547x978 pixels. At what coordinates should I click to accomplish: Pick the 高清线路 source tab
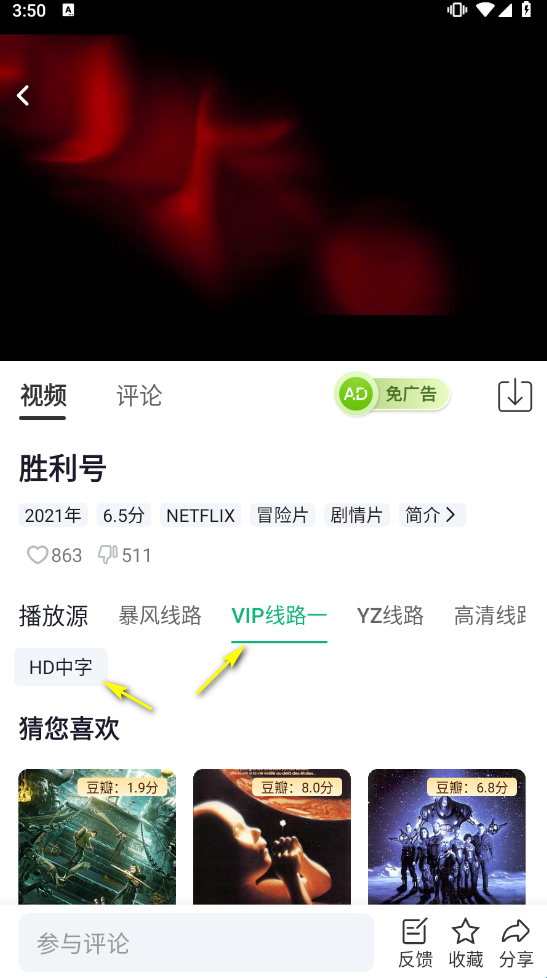pyautogui.click(x=490, y=616)
